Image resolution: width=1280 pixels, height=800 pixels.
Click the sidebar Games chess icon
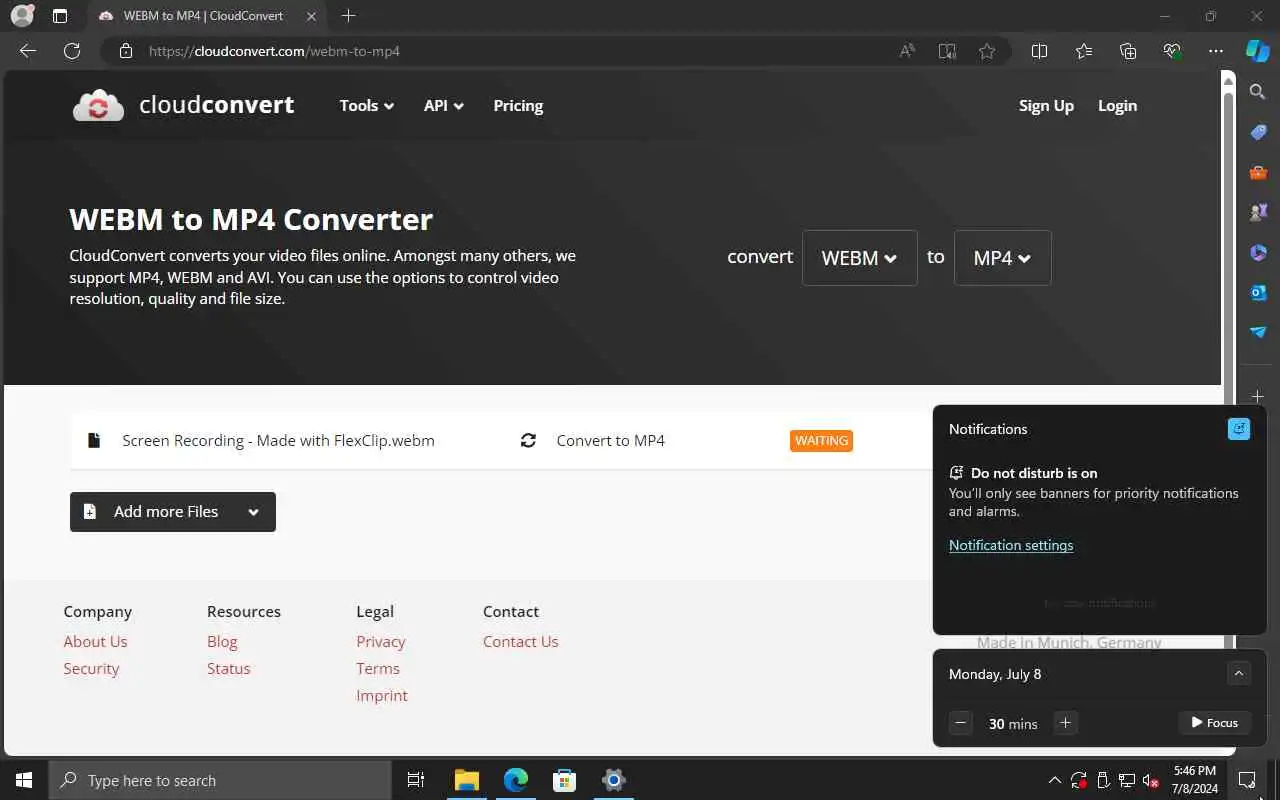(1258, 212)
